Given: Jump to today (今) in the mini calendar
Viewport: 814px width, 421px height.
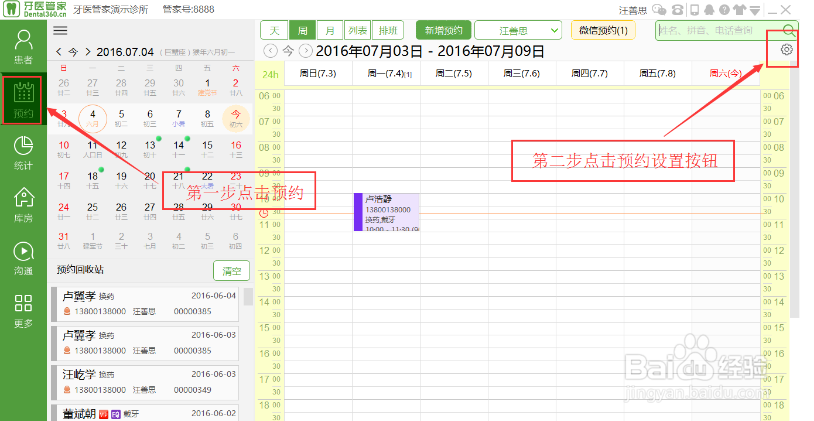Looking at the screenshot, I should [x=73, y=52].
